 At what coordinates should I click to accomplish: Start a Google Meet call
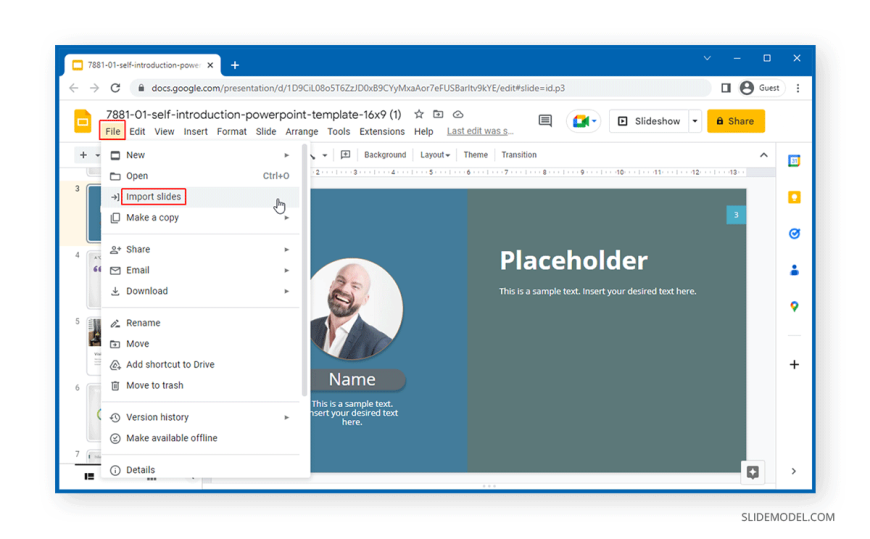click(583, 121)
